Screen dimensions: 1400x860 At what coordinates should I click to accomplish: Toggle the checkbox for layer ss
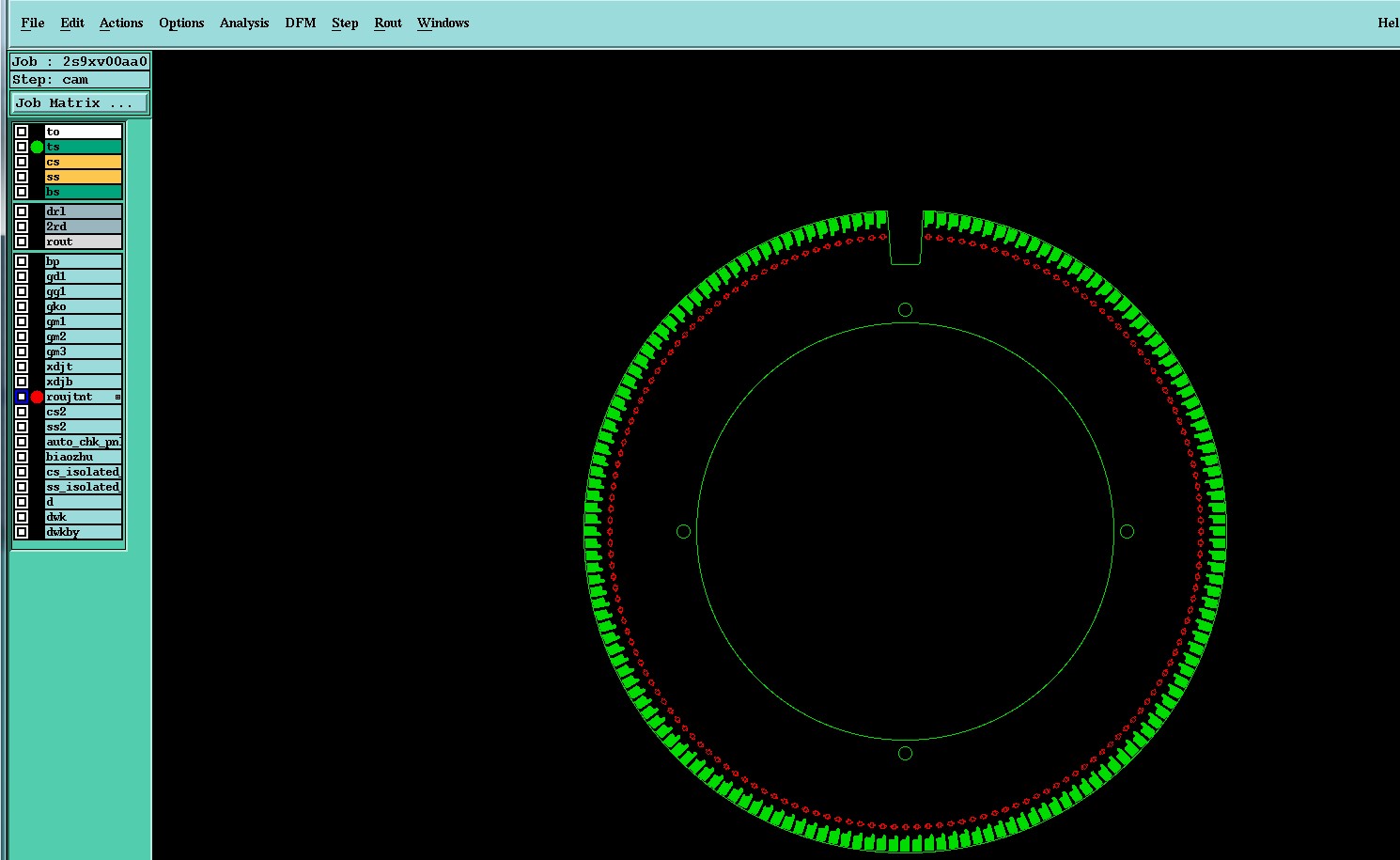tap(22, 177)
